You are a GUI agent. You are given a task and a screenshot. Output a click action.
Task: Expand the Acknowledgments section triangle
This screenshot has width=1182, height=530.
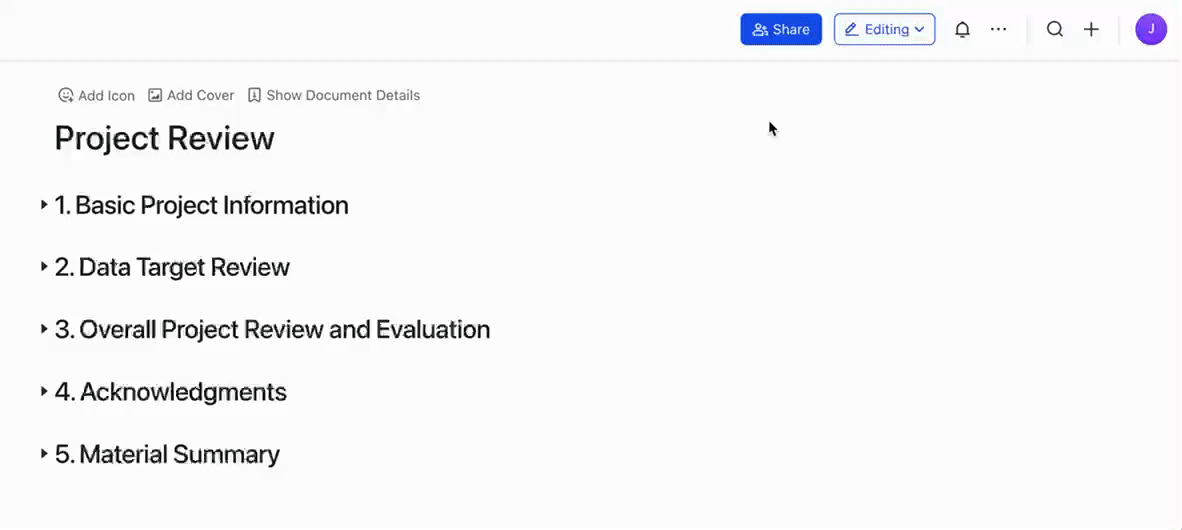(x=44, y=392)
